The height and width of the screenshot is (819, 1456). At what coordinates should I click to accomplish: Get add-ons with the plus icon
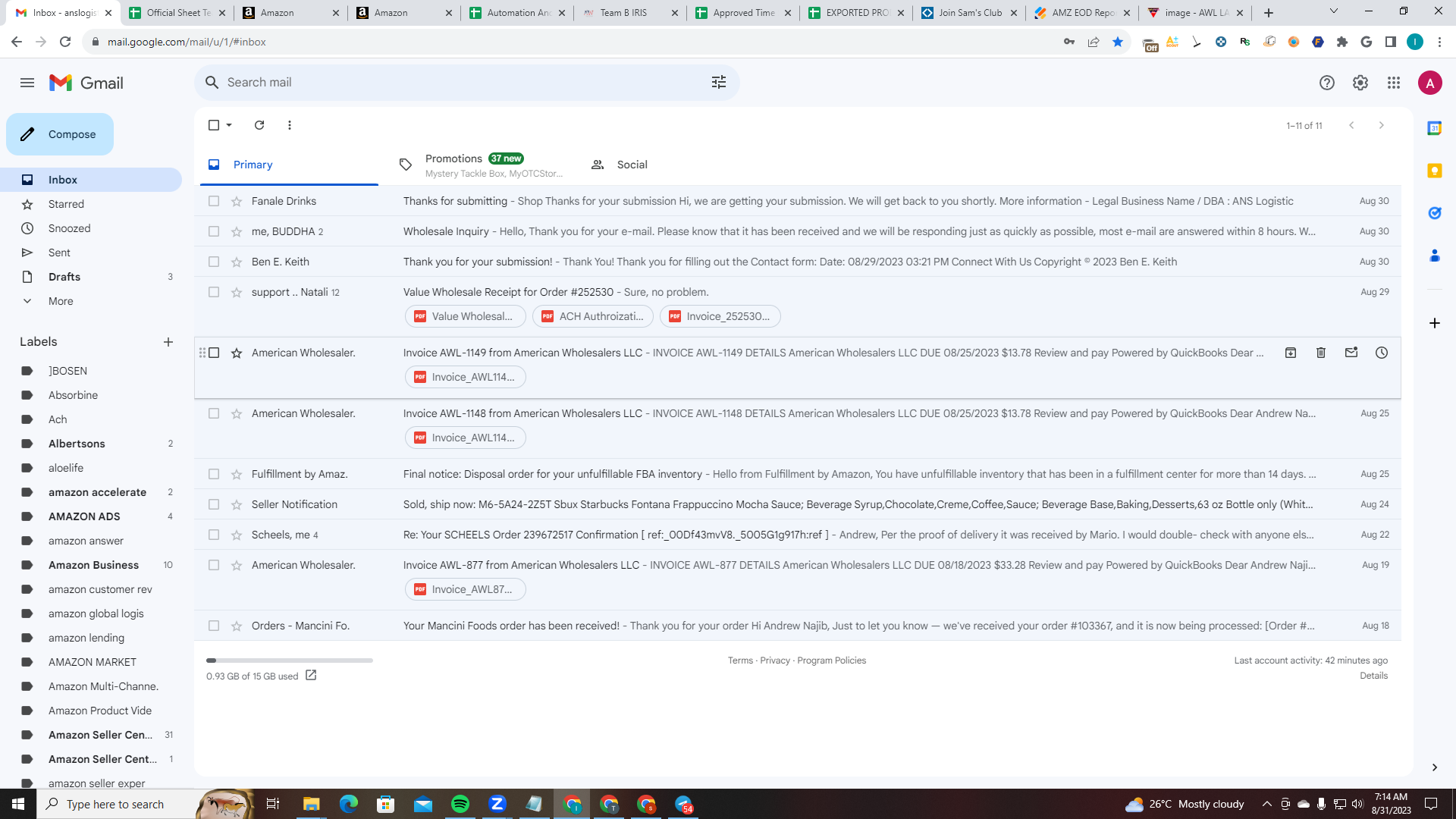click(1435, 323)
